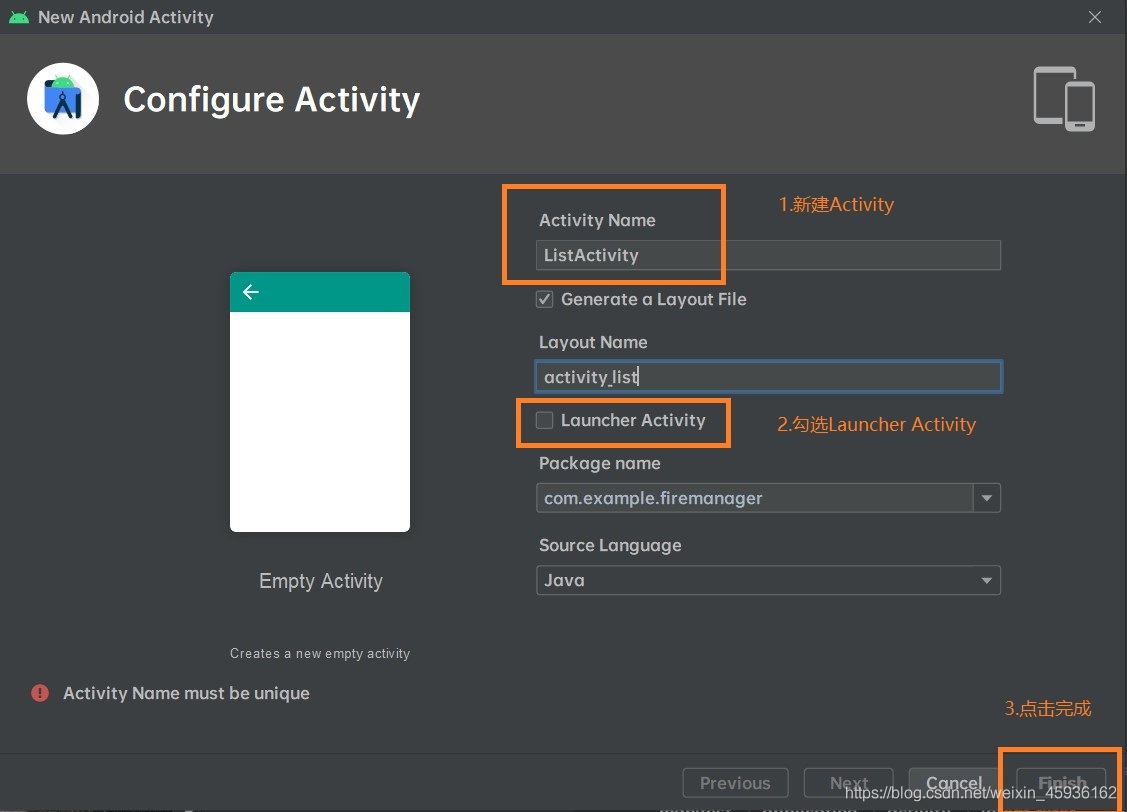Click the phone and tablet device icon
Viewport: 1127px width, 812px height.
coord(1064,99)
